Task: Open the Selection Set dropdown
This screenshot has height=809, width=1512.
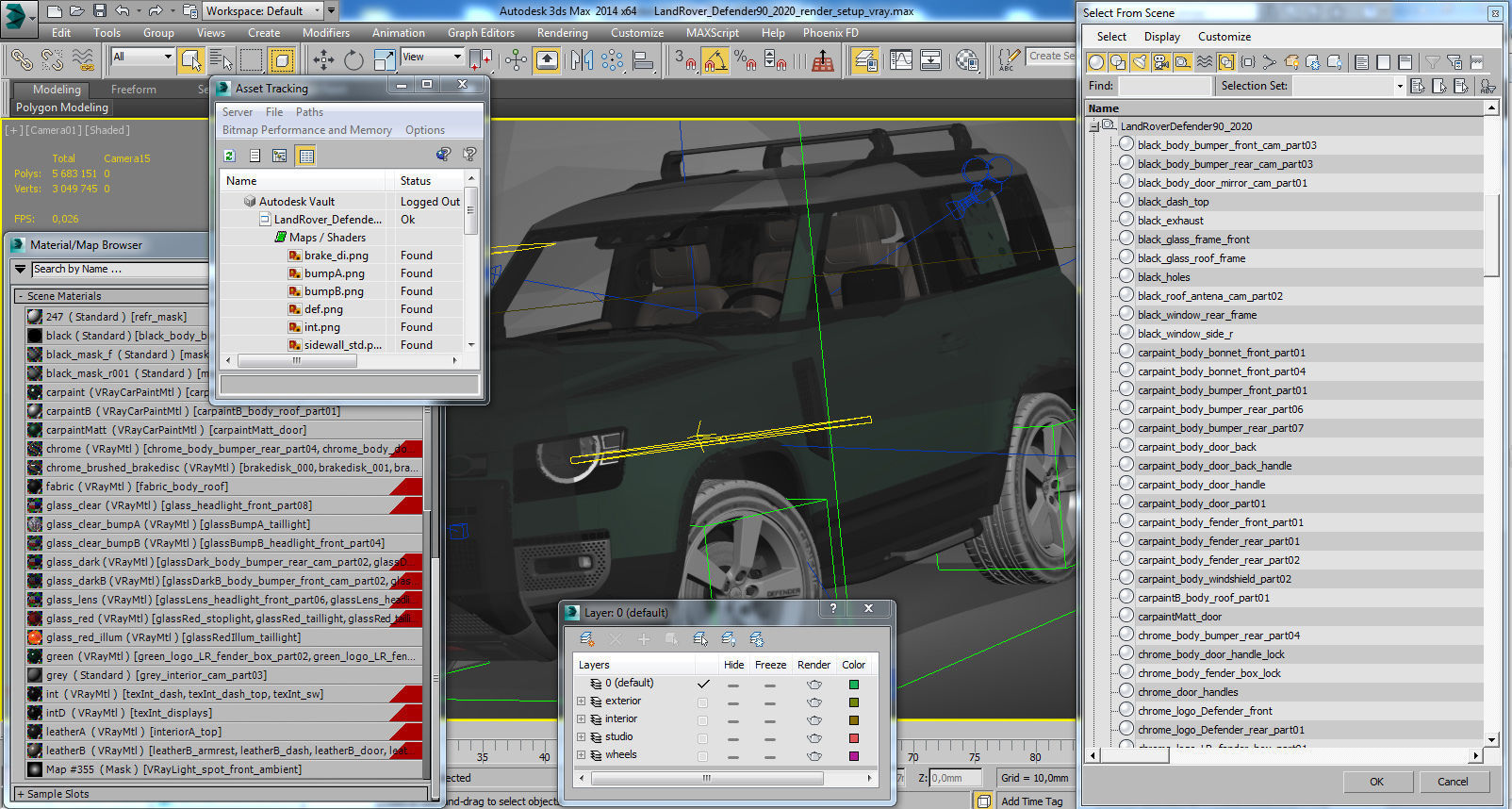Action: point(1399,86)
